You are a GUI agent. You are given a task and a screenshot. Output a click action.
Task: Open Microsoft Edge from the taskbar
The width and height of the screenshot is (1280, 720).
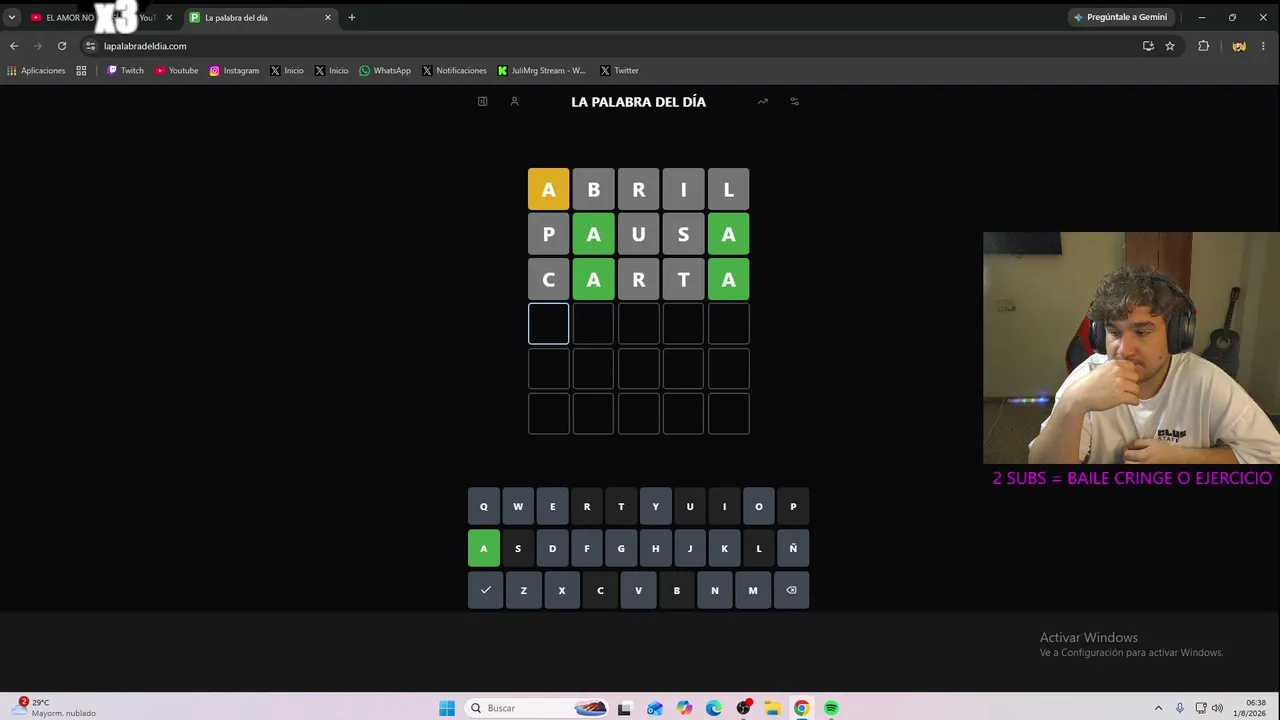pos(713,708)
